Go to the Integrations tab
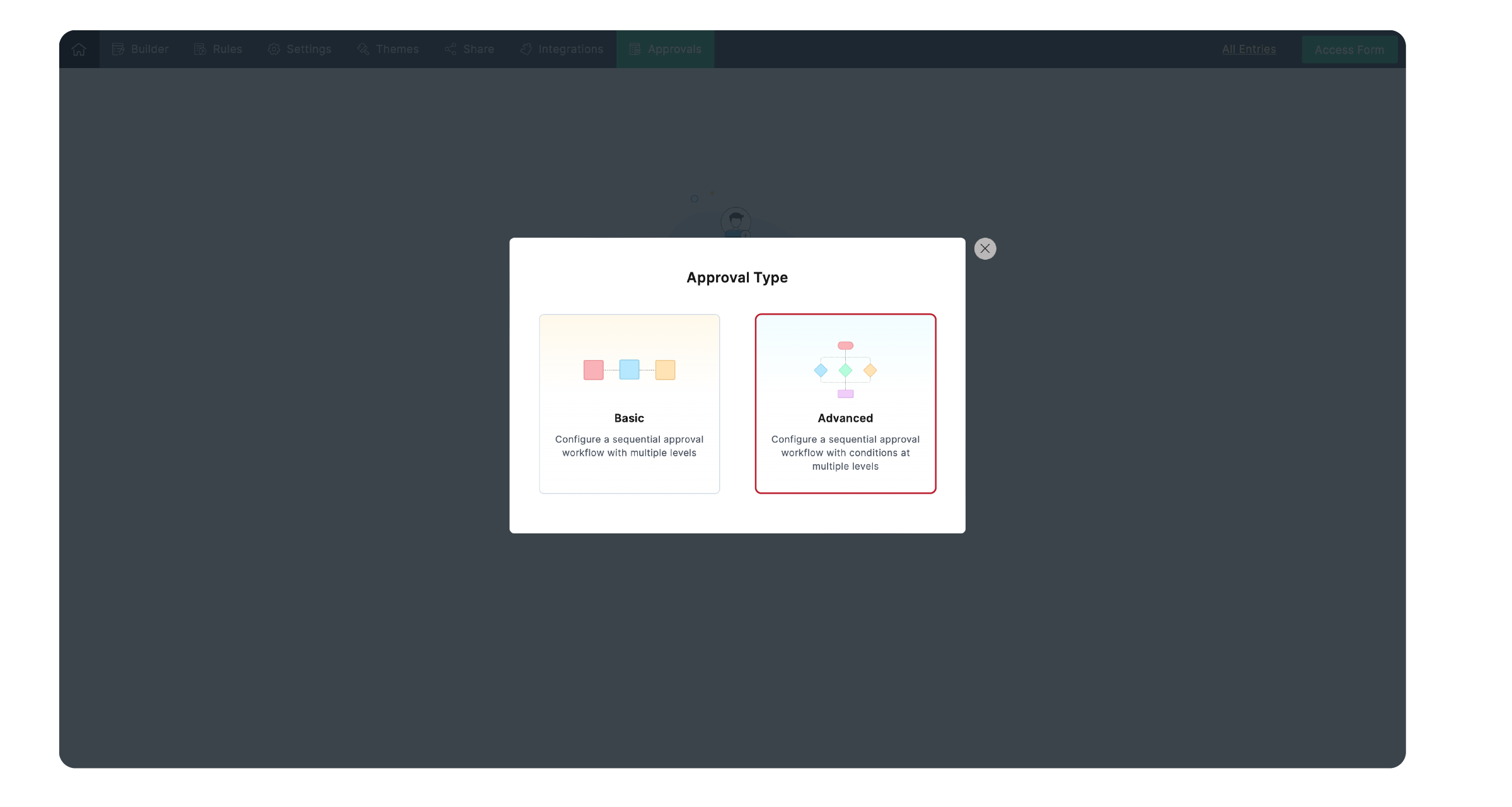Image resolution: width=1512 pixels, height=807 pixels. pos(570,49)
